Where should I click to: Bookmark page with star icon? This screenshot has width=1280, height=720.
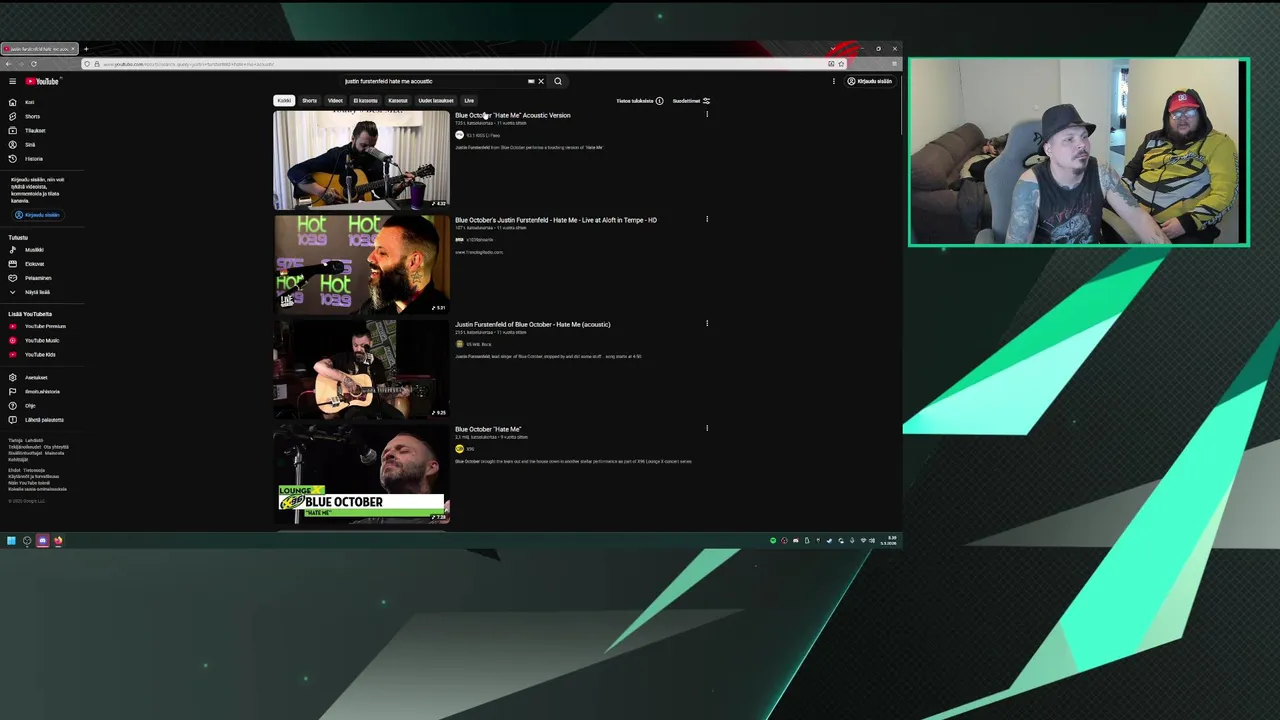pyautogui.click(x=841, y=64)
